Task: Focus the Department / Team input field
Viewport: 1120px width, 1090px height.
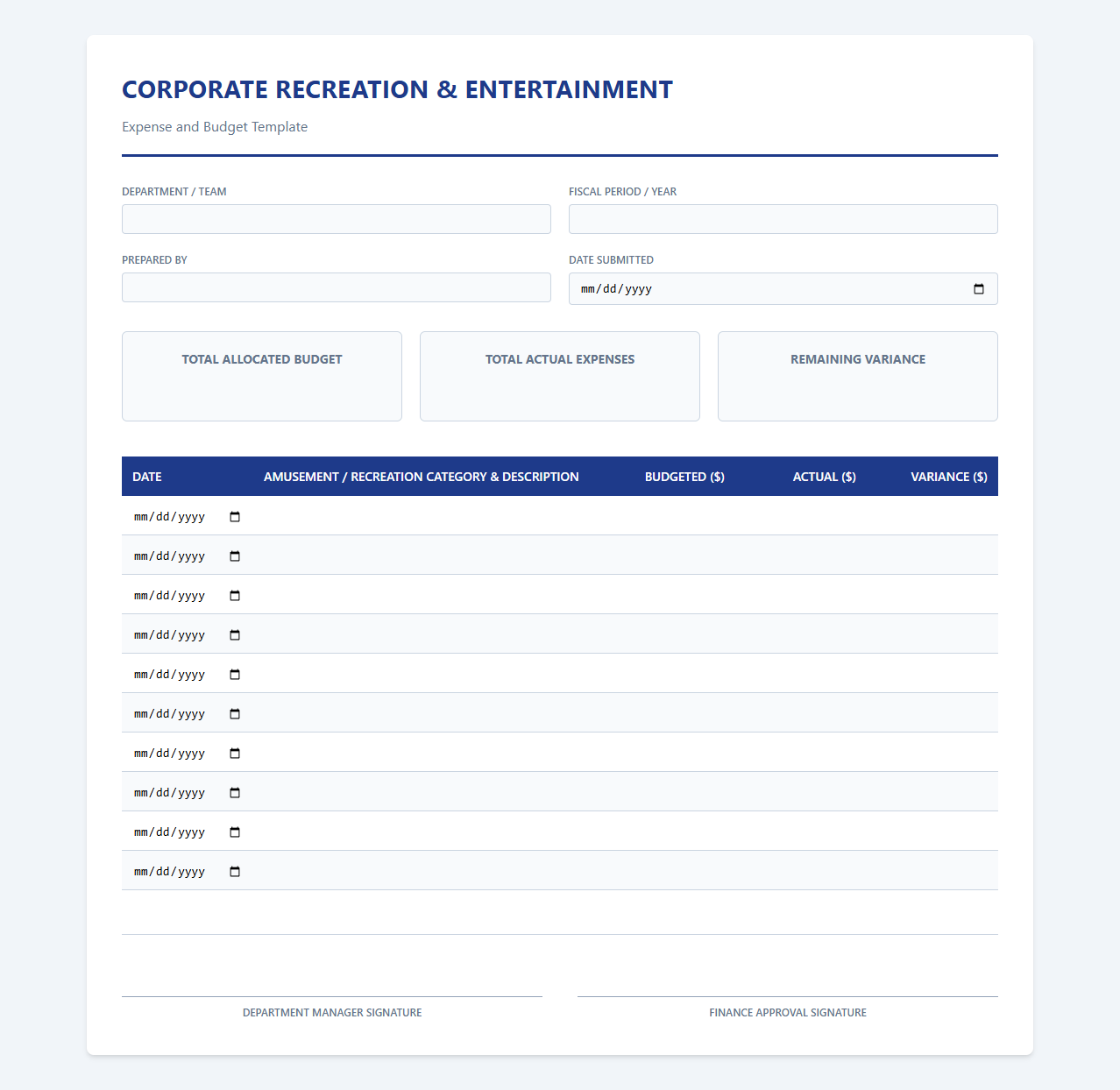Action: 337,219
